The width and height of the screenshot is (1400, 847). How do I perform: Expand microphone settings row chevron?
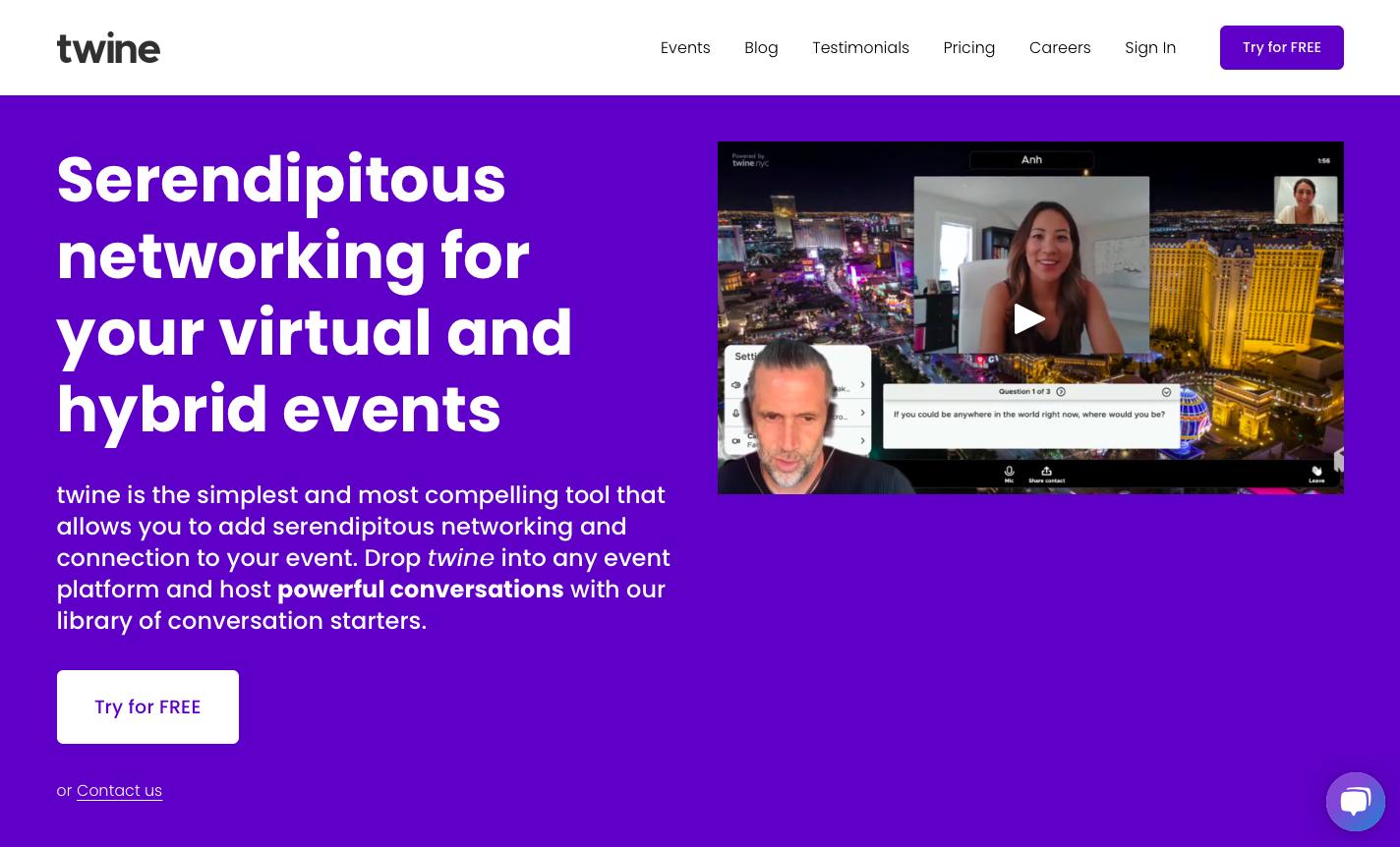click(x=862, y=413)
